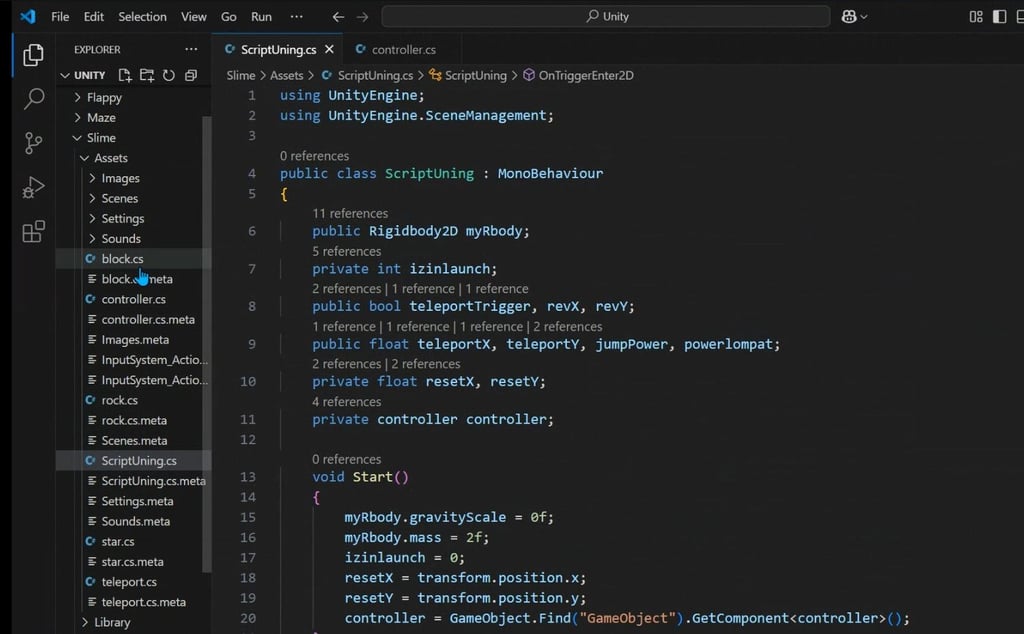Image resolution: width=1024 pixels, height=634 pixels.
Task: Open the Extensions view icon
Action: pos(33,231)
